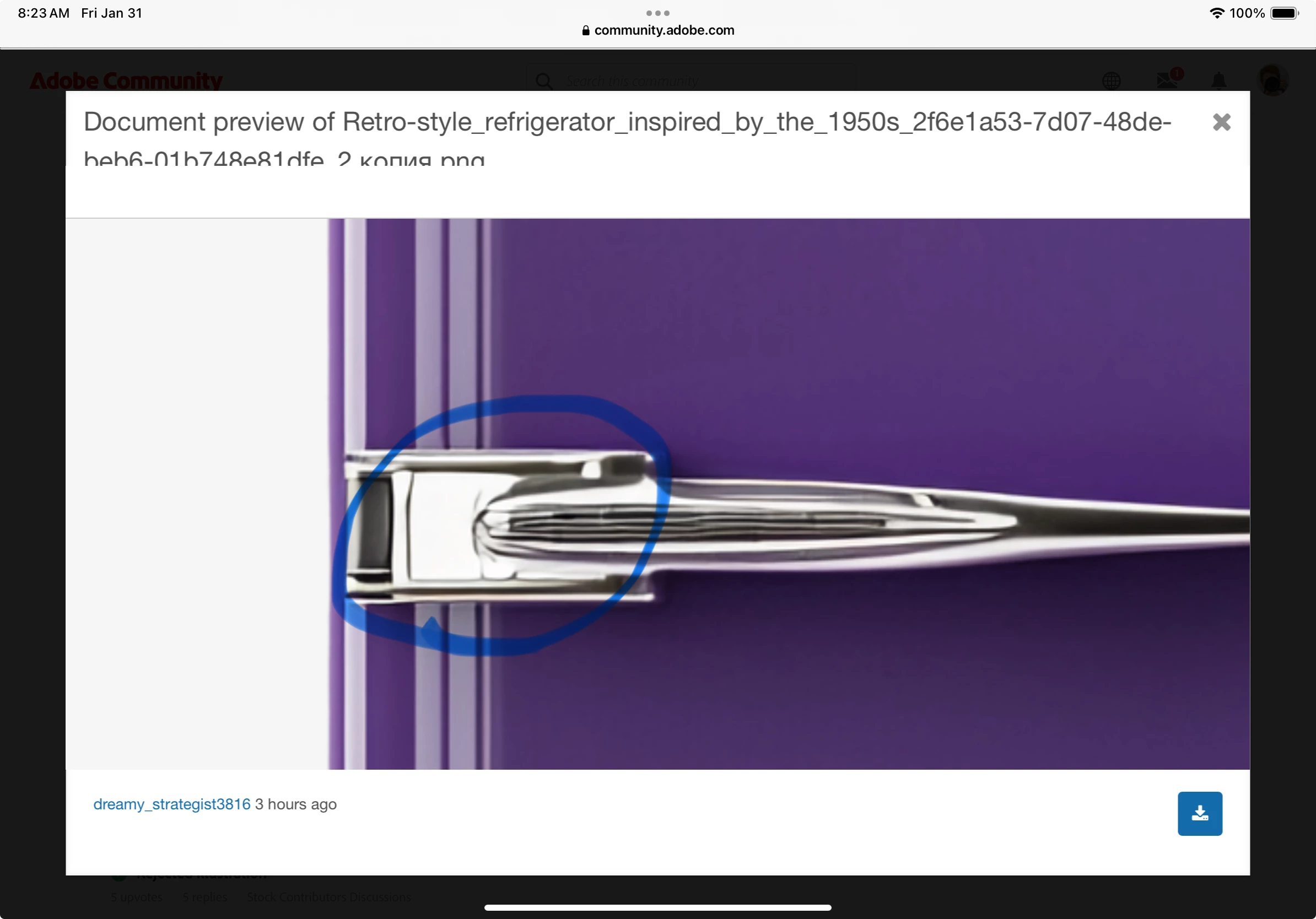Open the globe language selector
Viewport: 1316px width, 919px height.
[1111, 81]
